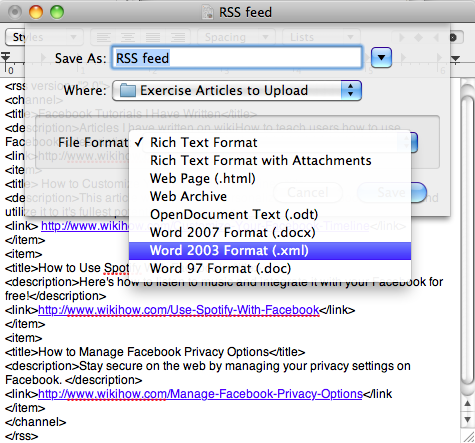This screenshot has width=475, height=443.
Task: Click the window zoom green button
Action: pos(57,12)
